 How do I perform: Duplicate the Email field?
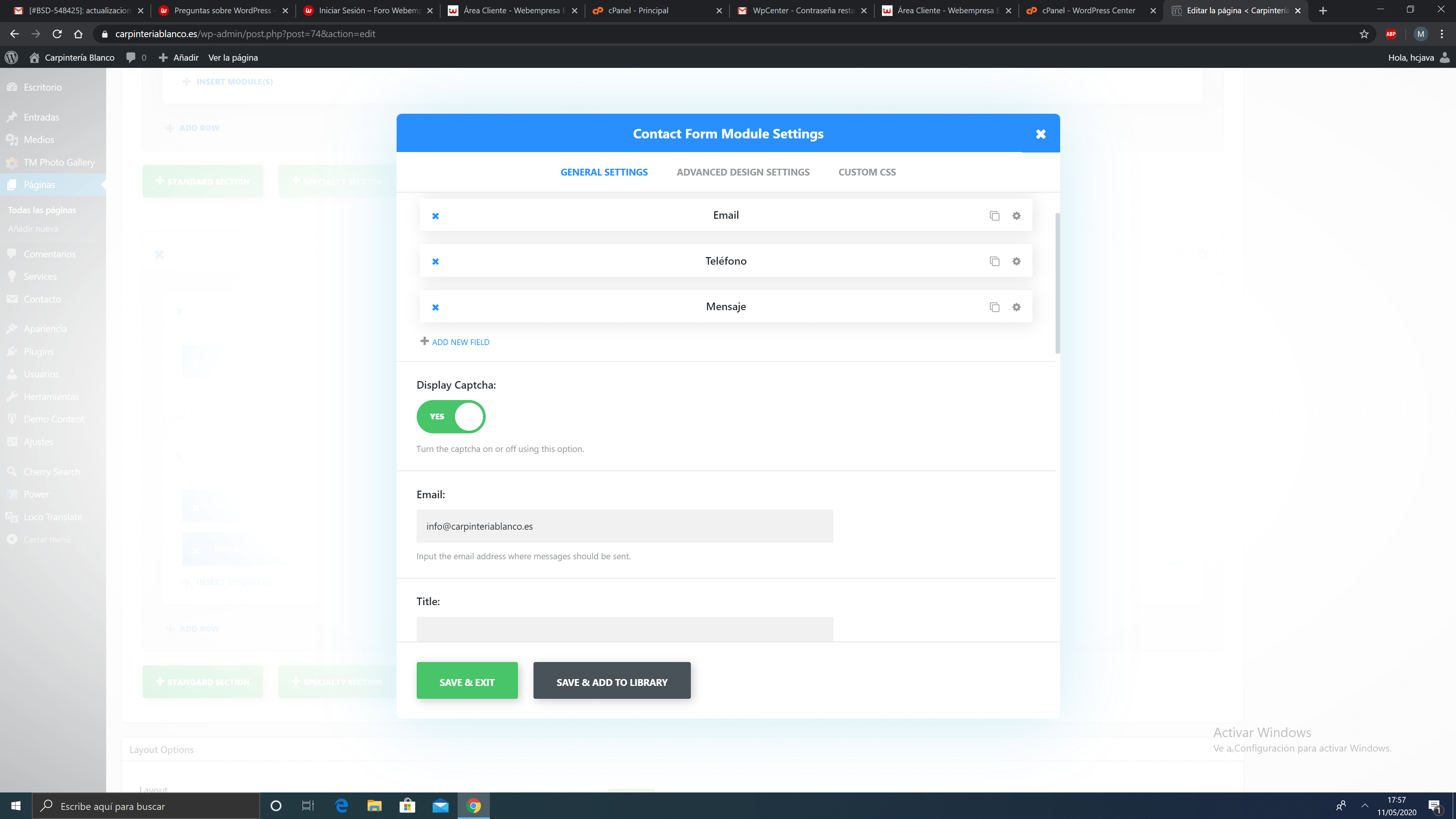point(994,216)
